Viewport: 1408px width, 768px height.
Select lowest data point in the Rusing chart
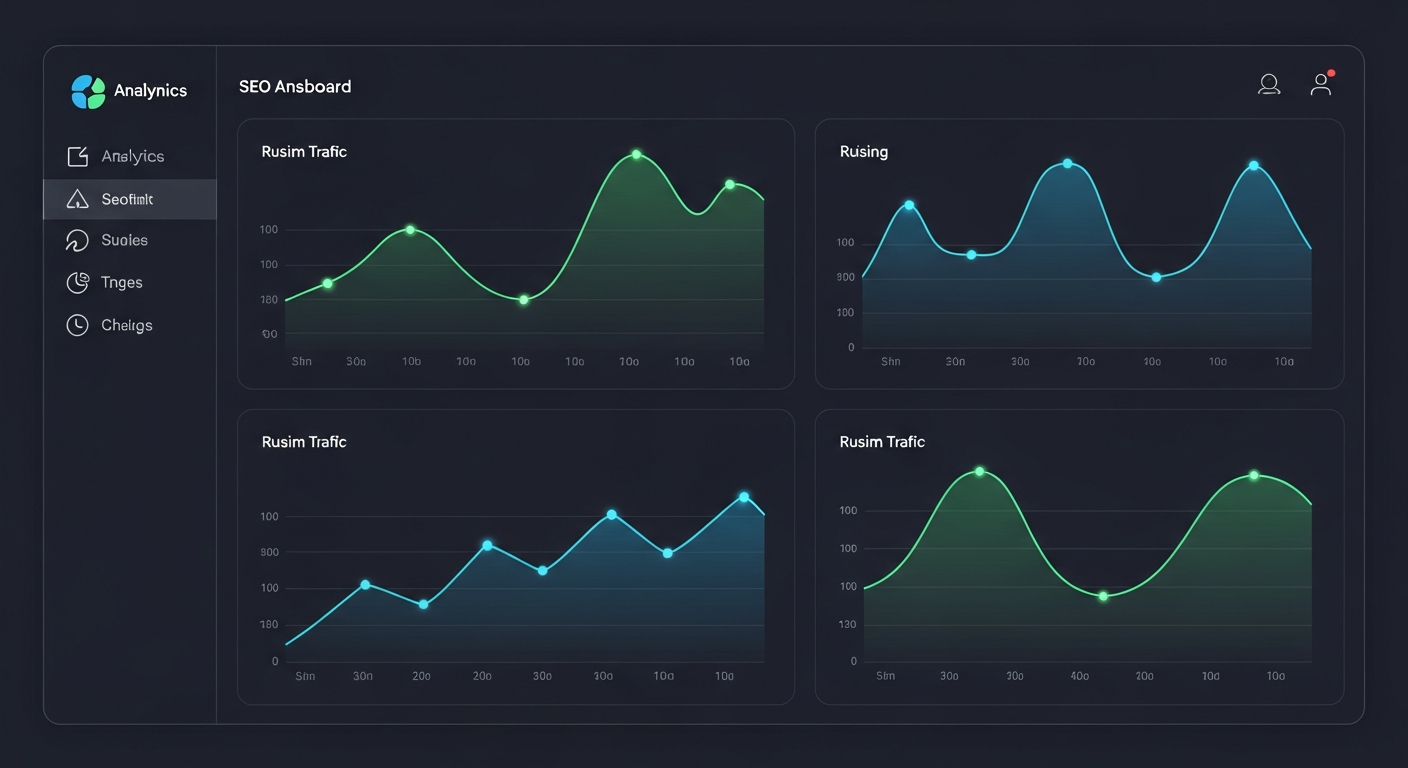(1156, 277)
